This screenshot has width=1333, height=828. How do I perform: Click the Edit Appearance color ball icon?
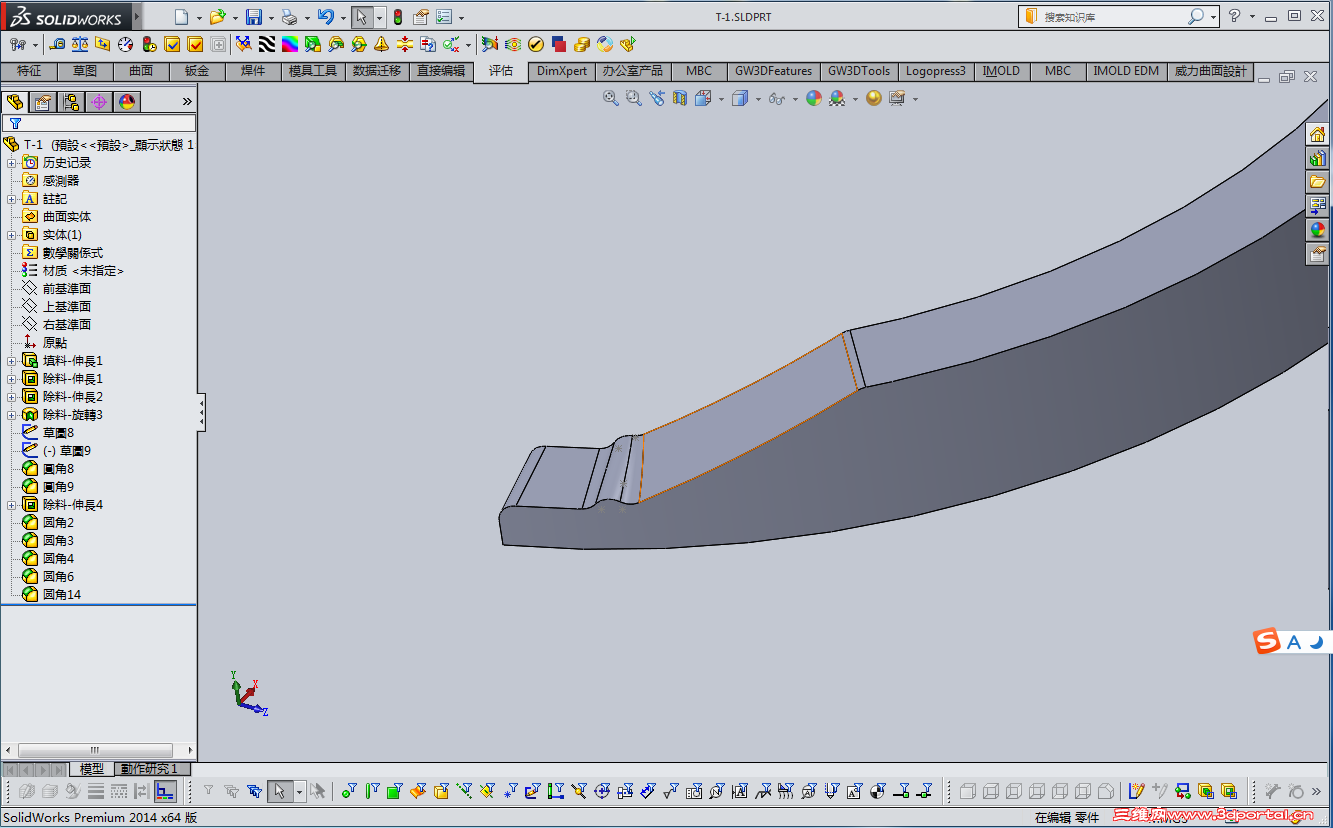(x=813, y=98)
